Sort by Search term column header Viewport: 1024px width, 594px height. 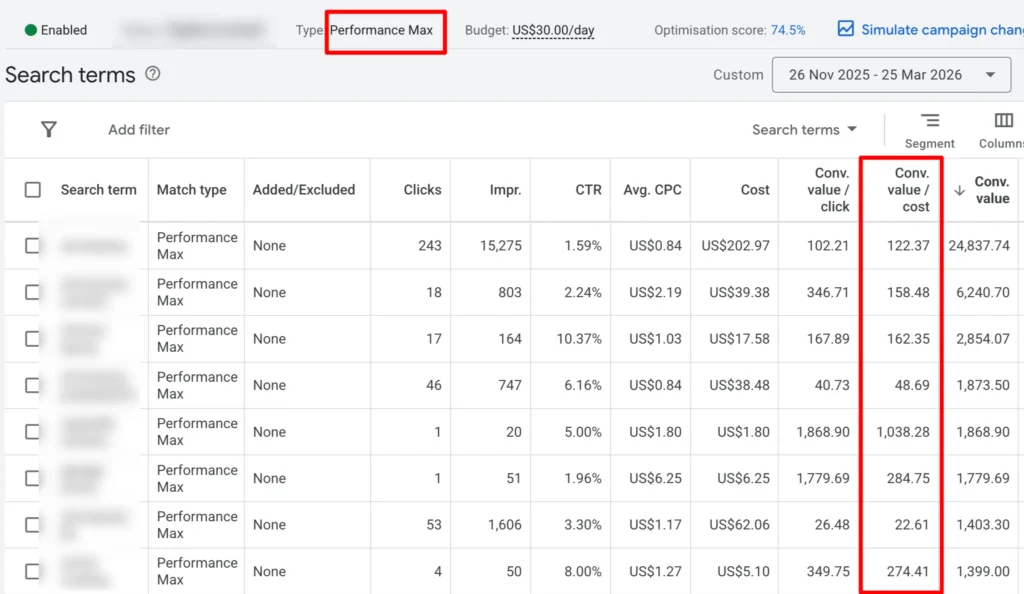coord(99,190)
